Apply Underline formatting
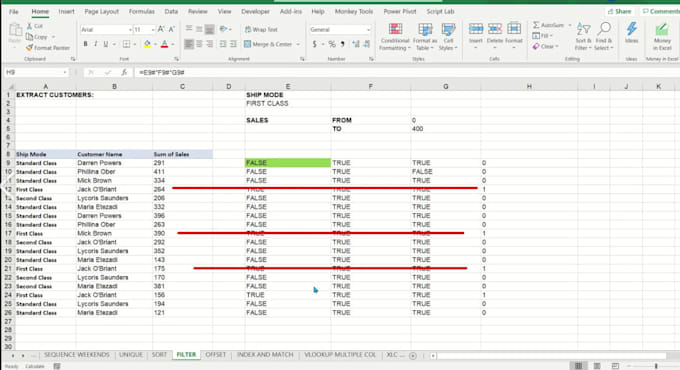 (105, 44)
